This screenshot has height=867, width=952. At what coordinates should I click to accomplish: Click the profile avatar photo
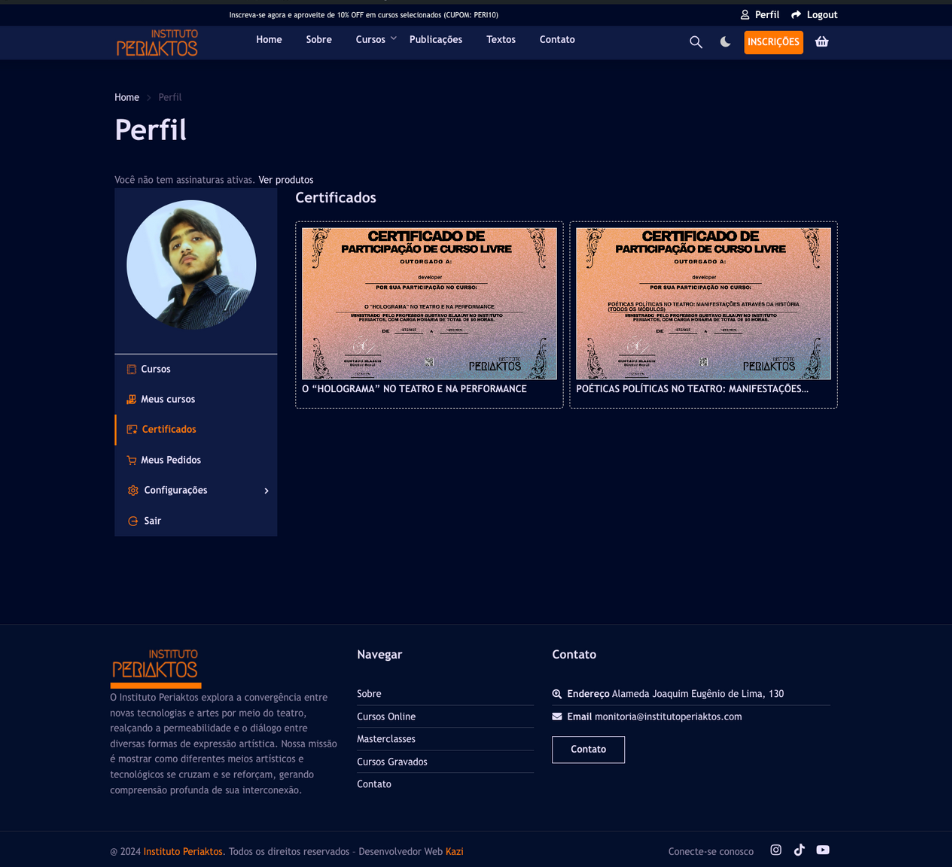[191, 265]
